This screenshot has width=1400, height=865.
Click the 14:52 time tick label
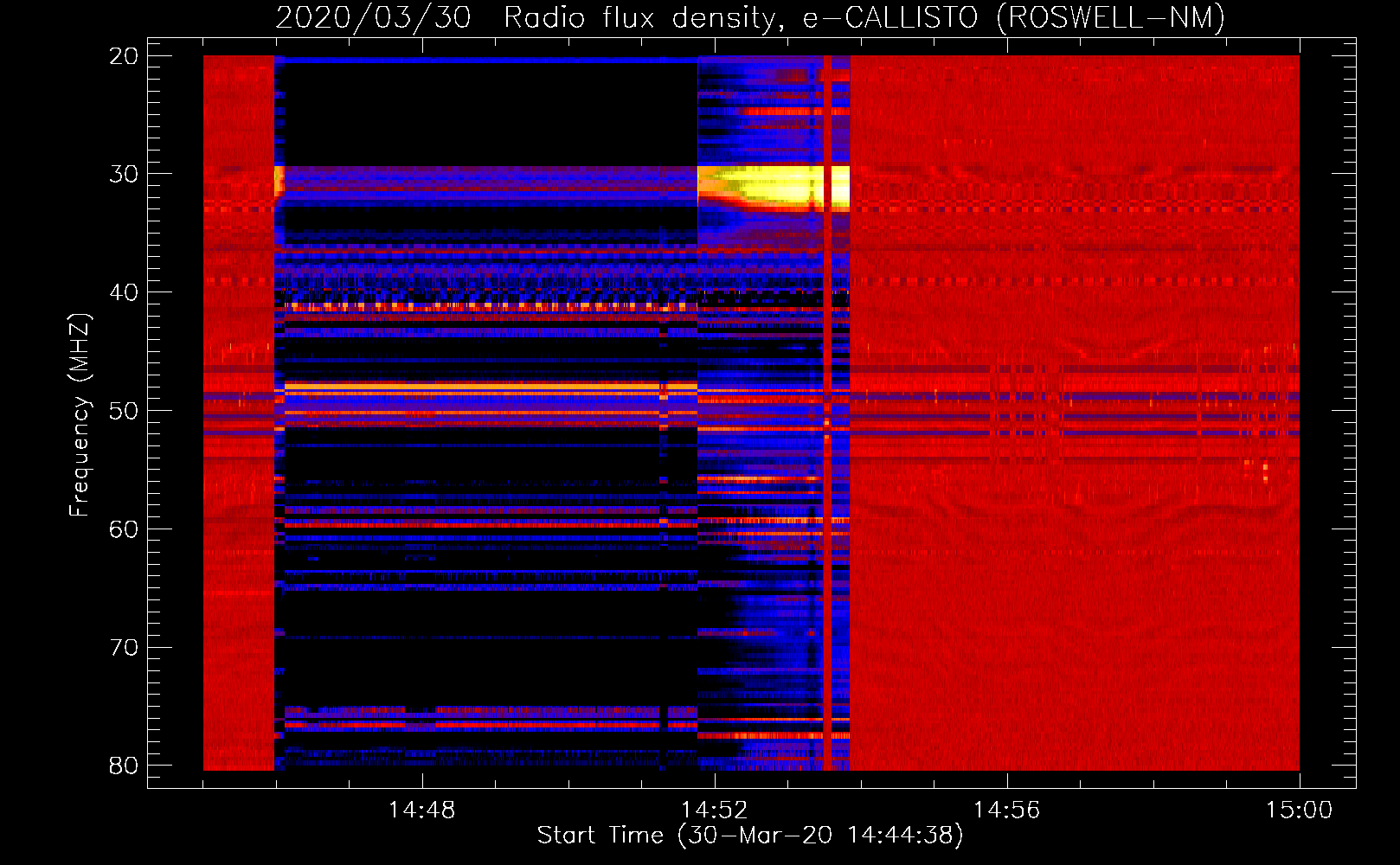pos(714,811)
